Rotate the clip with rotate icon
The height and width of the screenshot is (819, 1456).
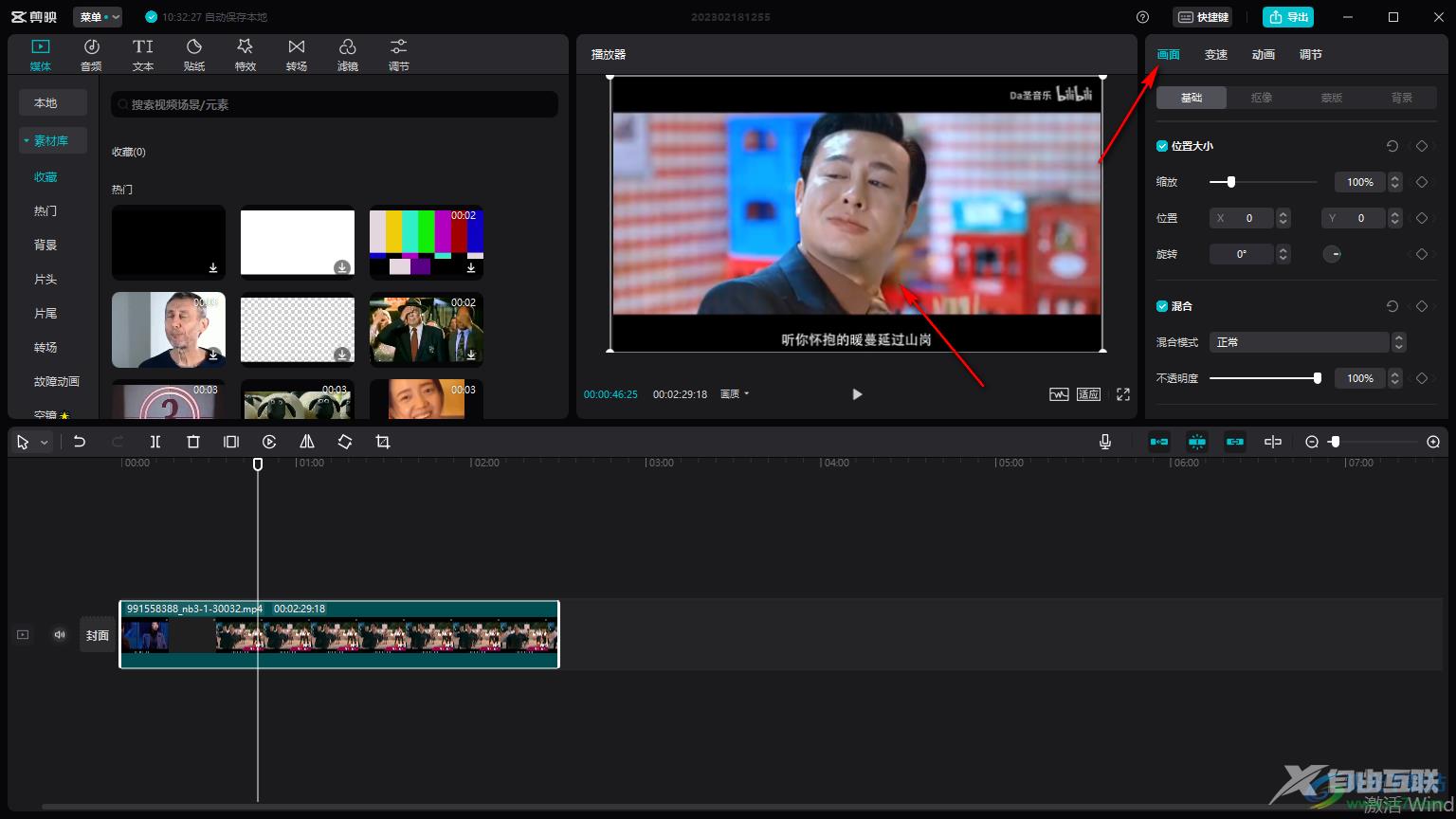pyautogui.click(x=345, y=442)
